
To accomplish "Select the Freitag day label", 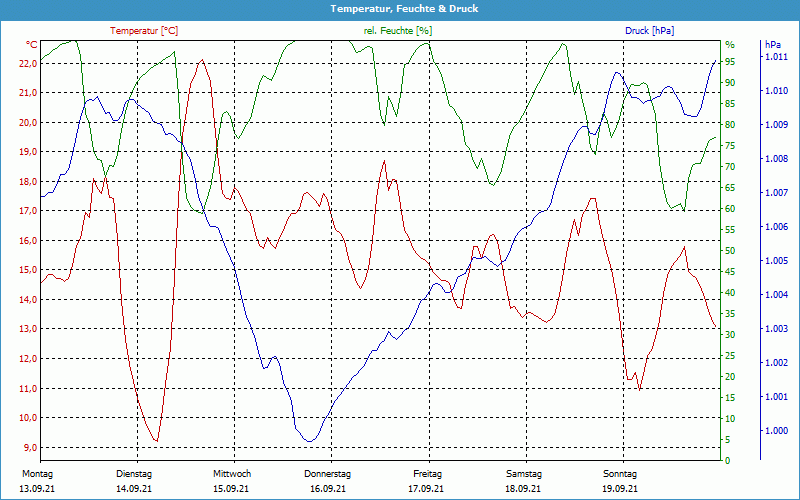I will (427, 474).
